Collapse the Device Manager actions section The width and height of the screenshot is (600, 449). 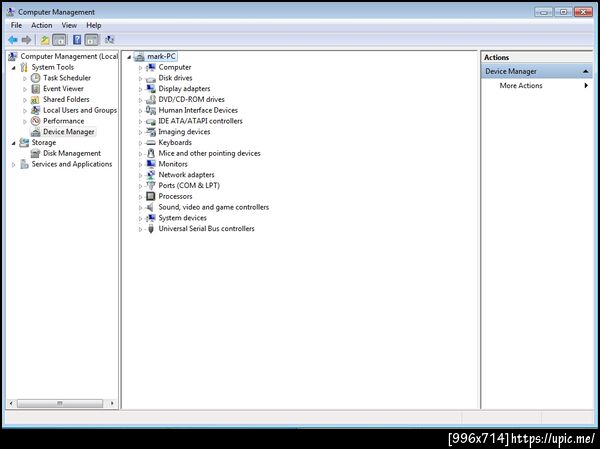pyautogui.click(x=585, y=72)
